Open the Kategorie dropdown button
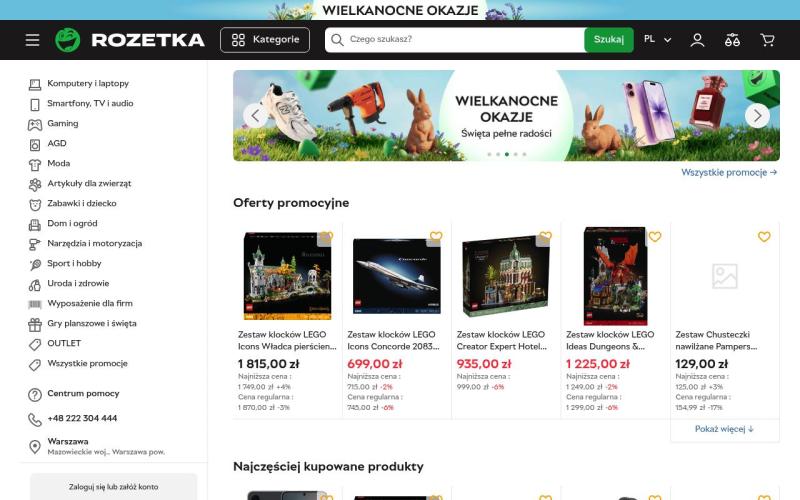 [x=265, y=40]
